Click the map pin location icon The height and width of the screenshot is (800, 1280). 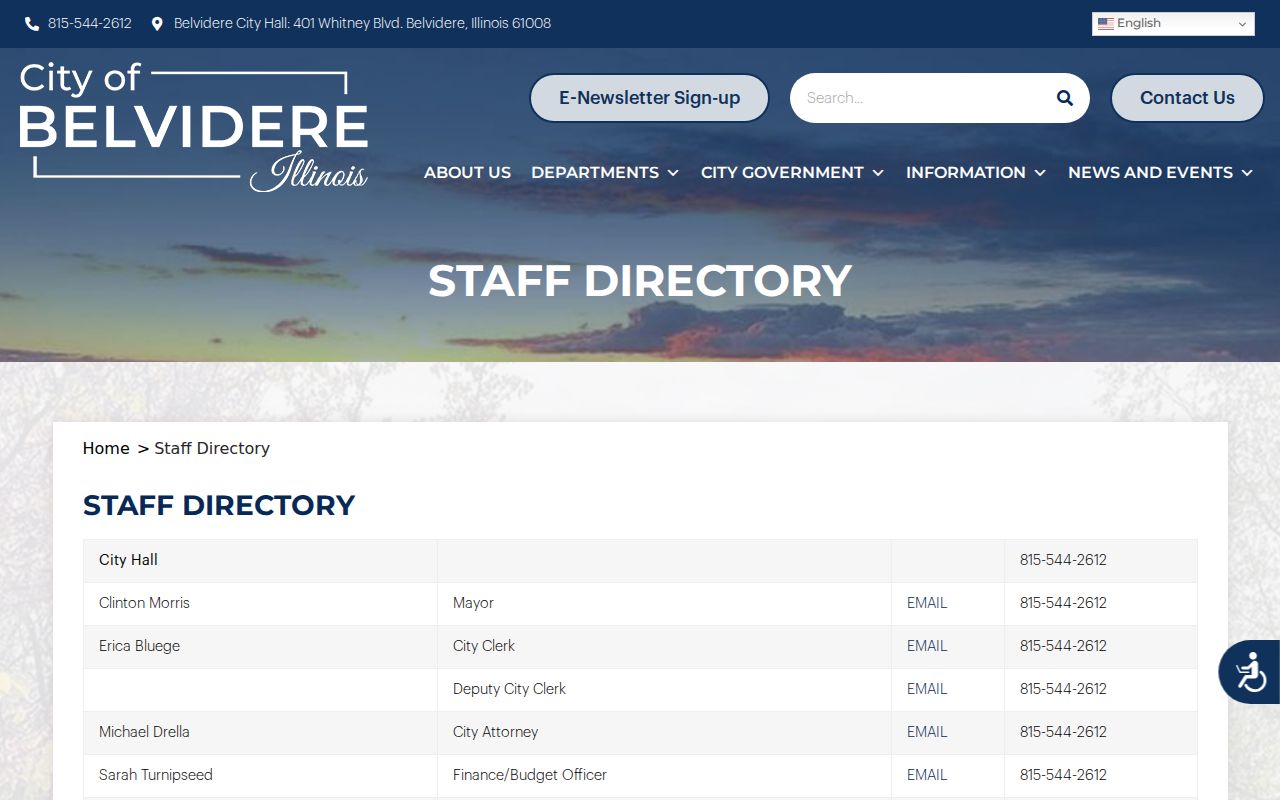pyautogui.click(x=157, y=23)
